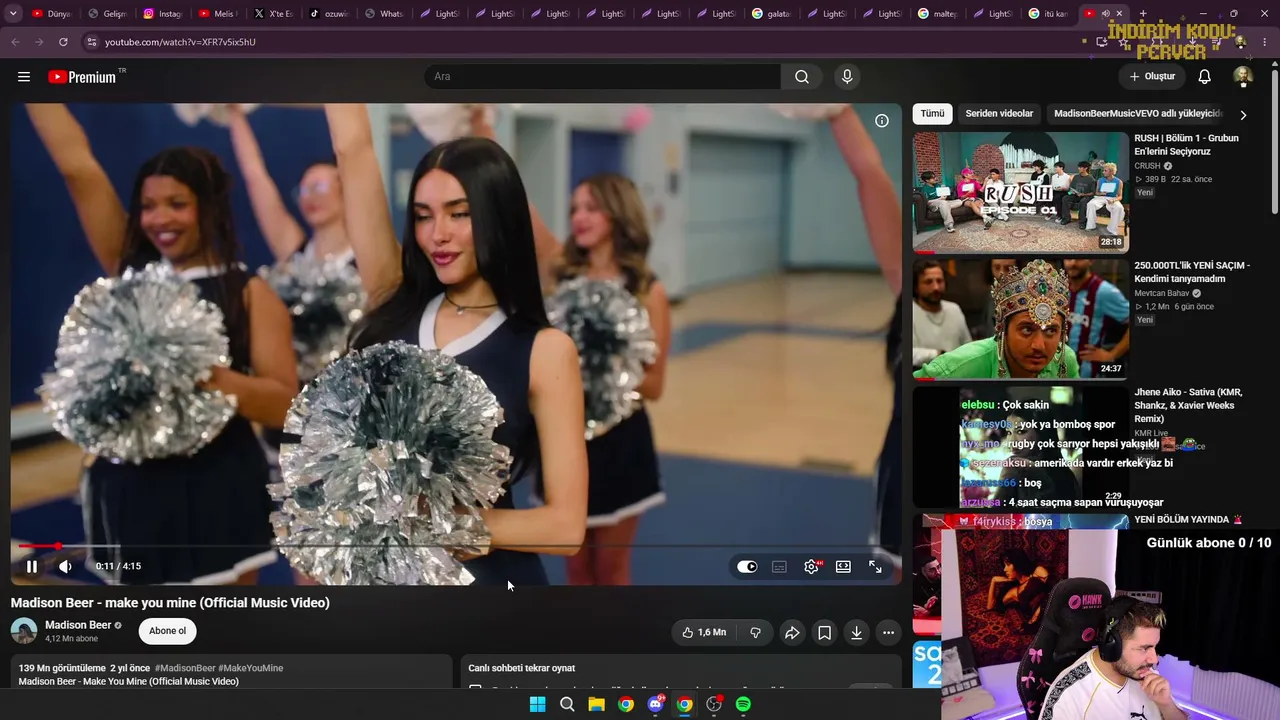The width and height of the screenshot is (1280, 720).
Task: Toggle autoplay switch in the player
Action: click(747, 567)
